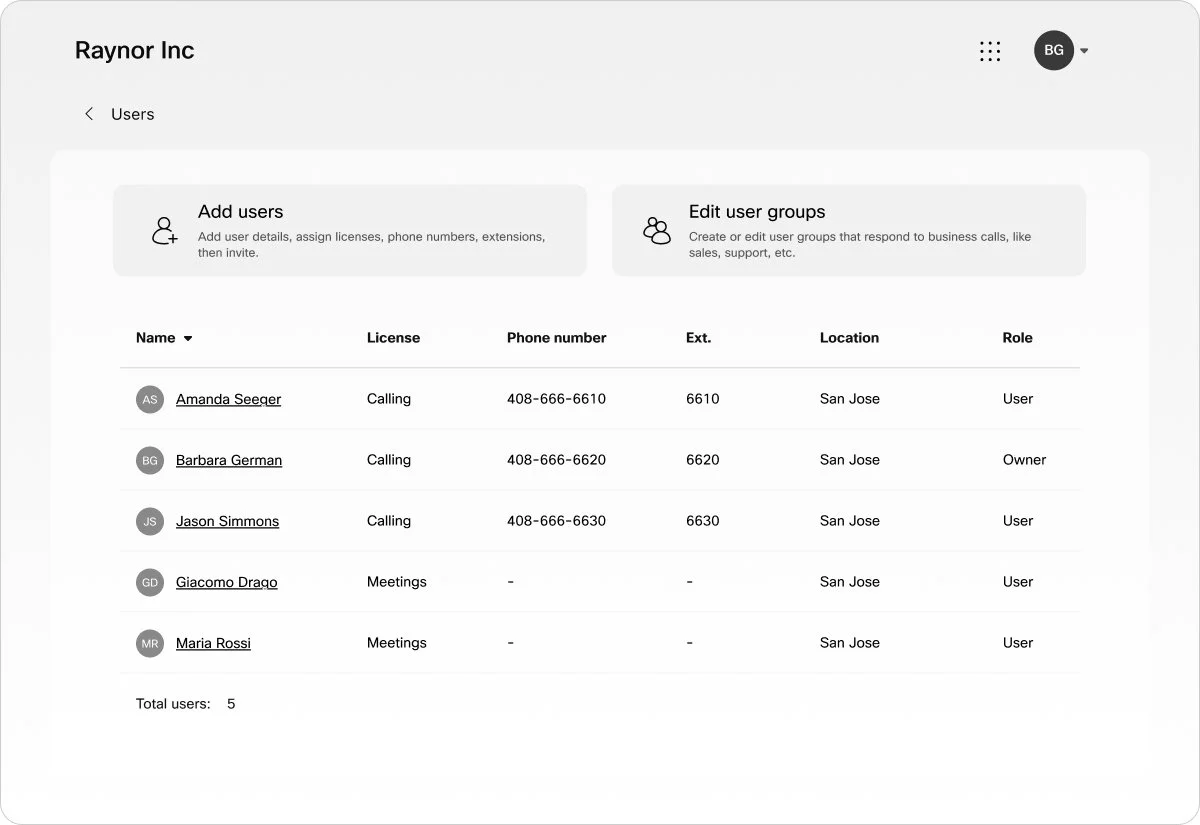Click the Meetings license for Giacomo Drago

coord(397,582)
